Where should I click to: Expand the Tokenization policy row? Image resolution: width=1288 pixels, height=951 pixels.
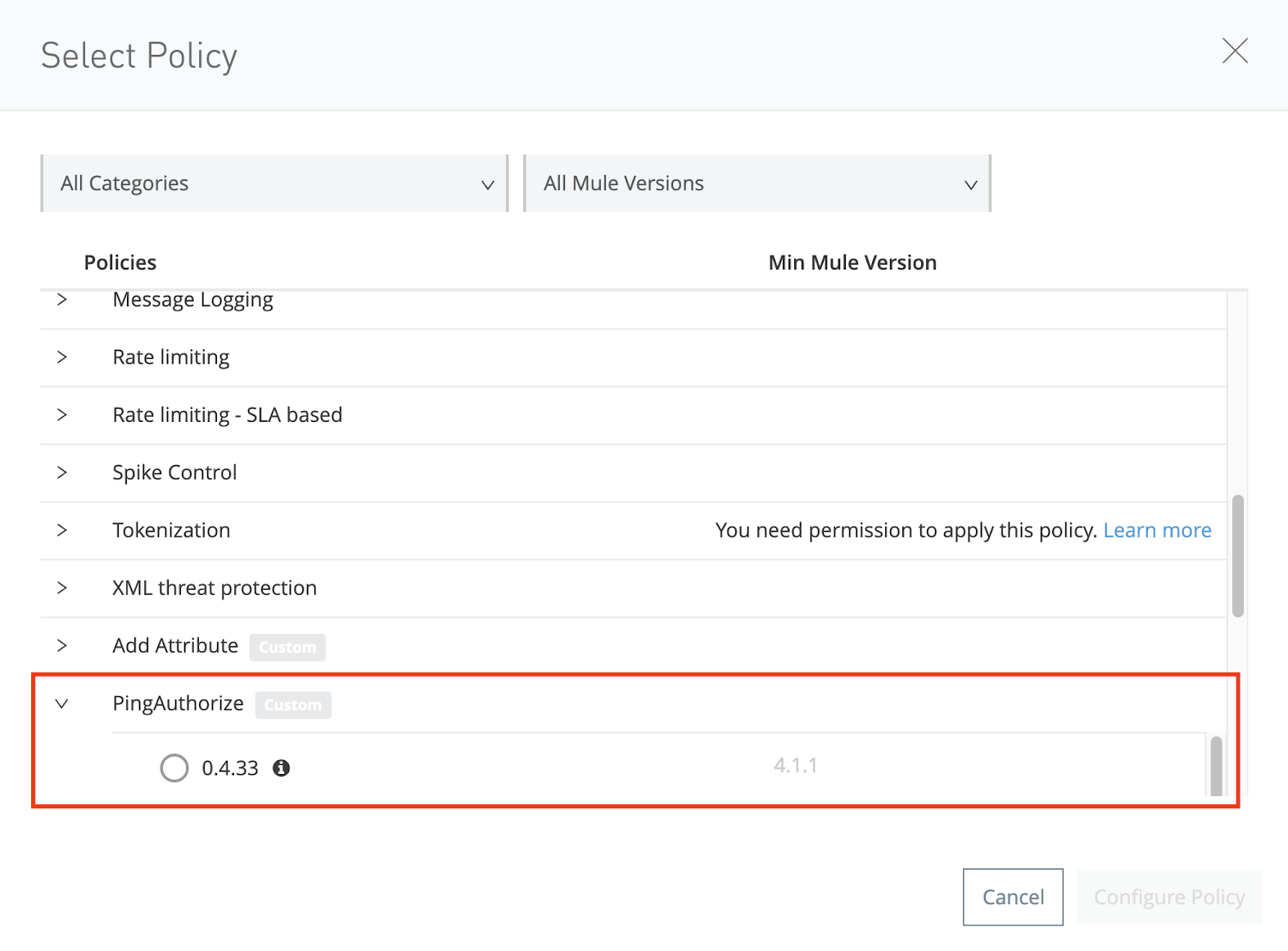[x=62, y=530]
